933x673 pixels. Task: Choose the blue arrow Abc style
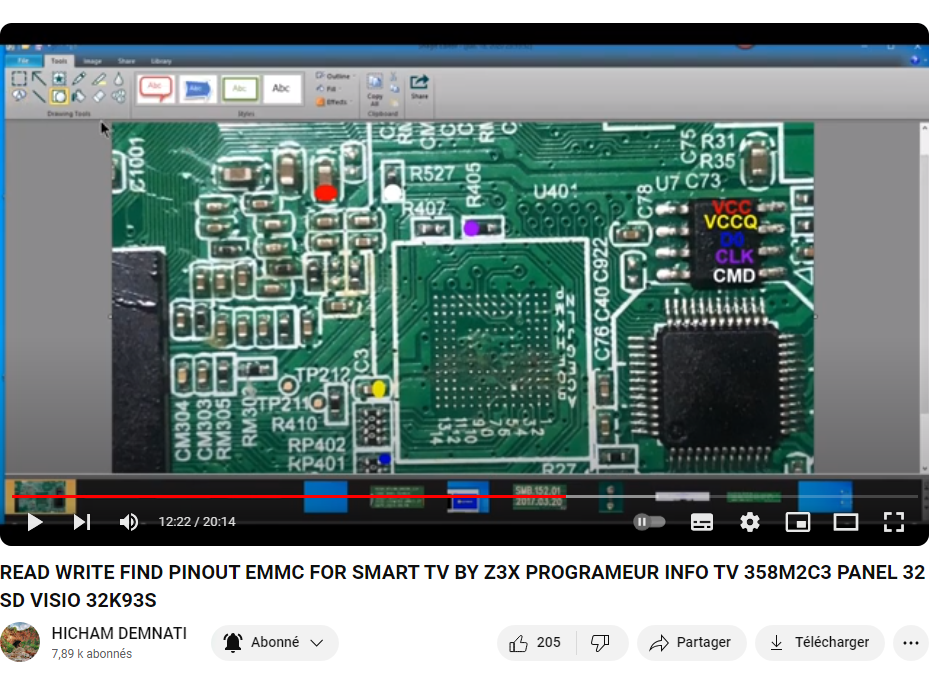click(198, 89)
